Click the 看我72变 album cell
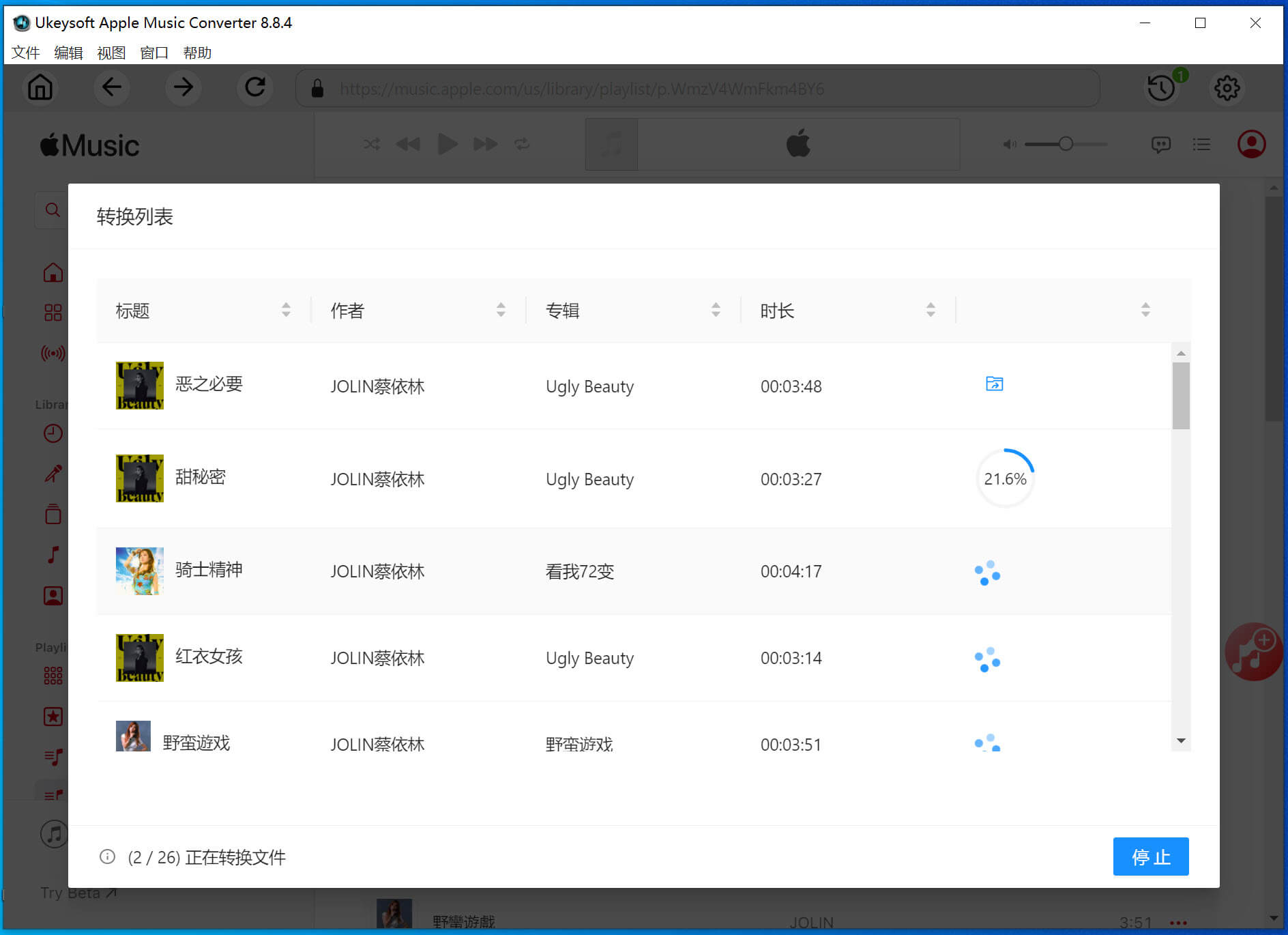 point(580,571)
